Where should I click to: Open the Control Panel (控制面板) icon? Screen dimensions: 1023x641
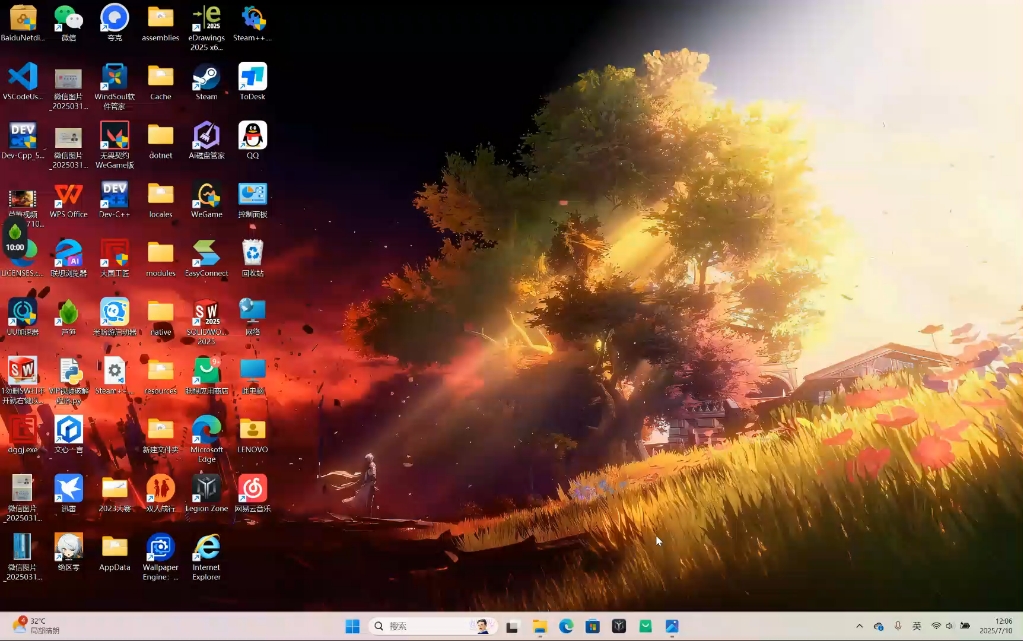[x=252, y=195]
